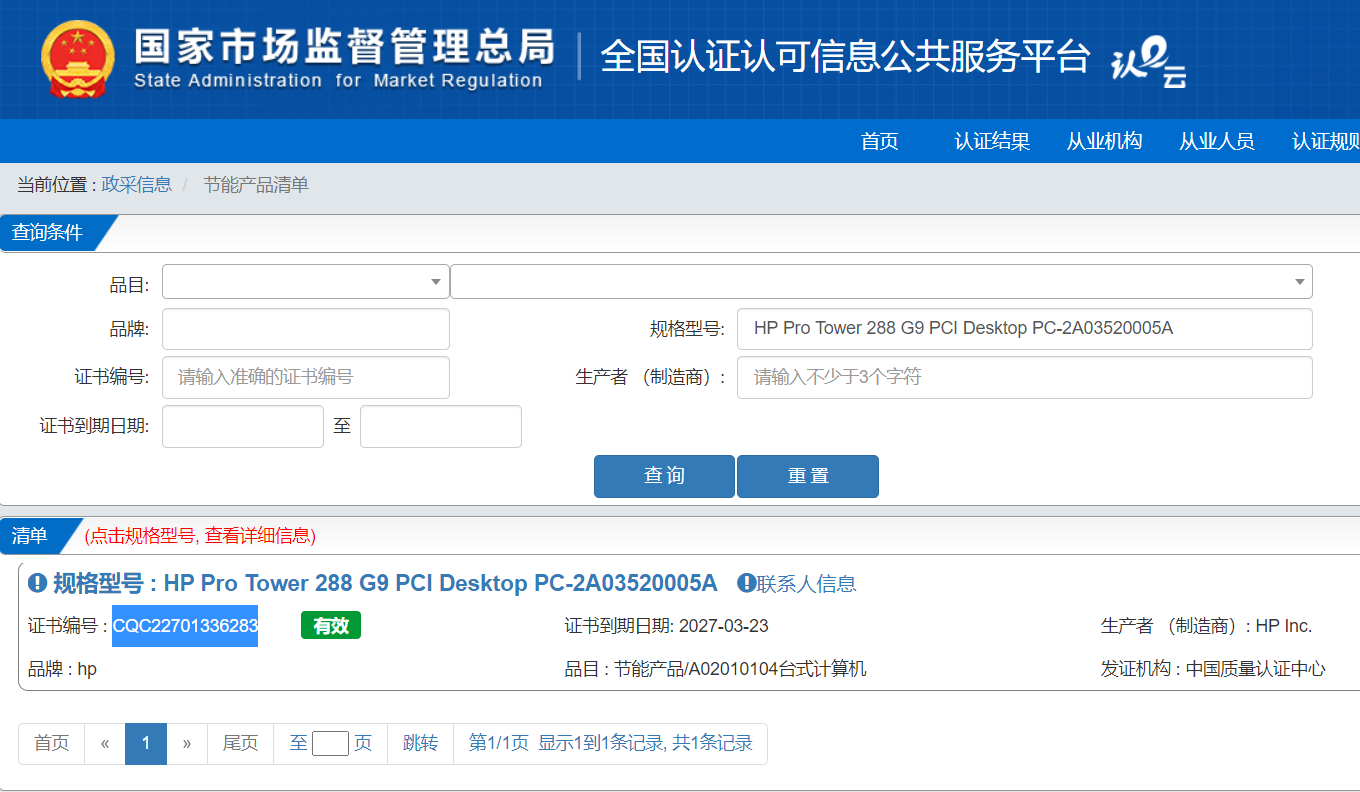Focus the 规格型号 input field
This screenshot has width=1360, height=792.
(1025, 329)
